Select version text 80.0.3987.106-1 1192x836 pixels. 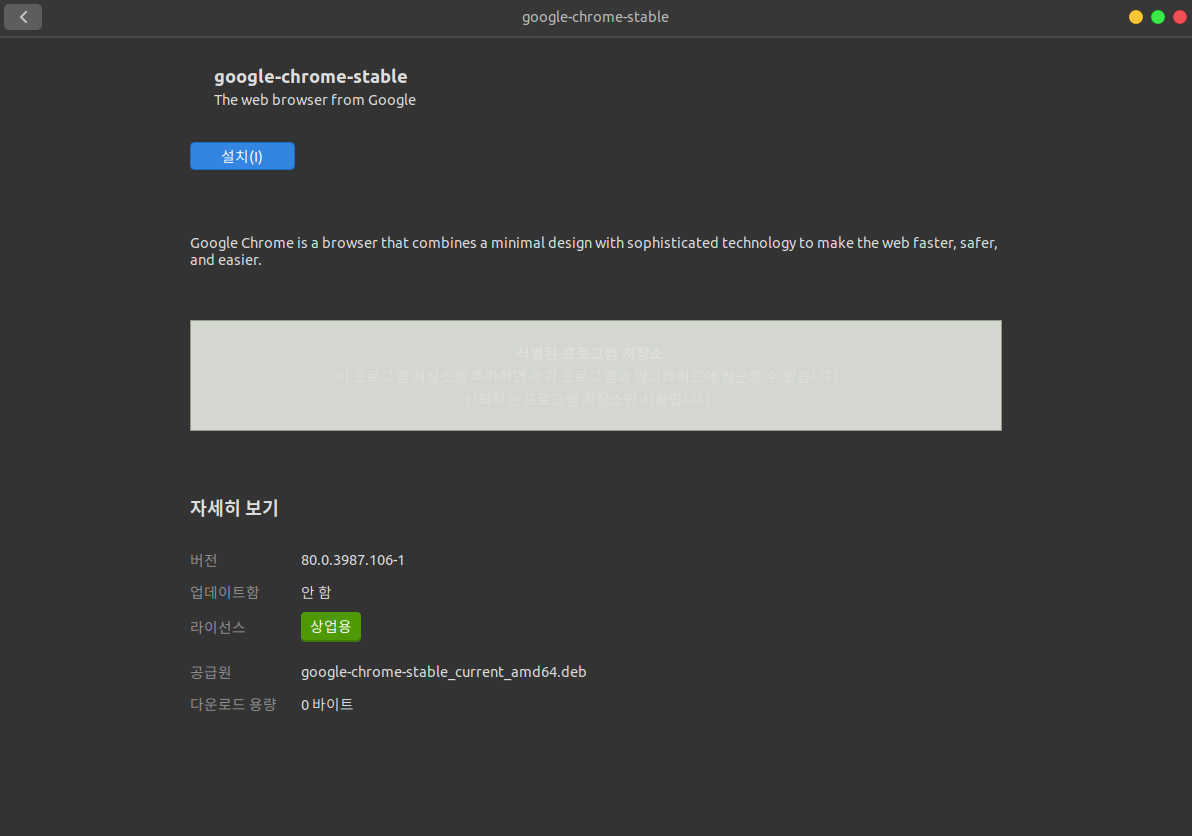click(353, 560)
